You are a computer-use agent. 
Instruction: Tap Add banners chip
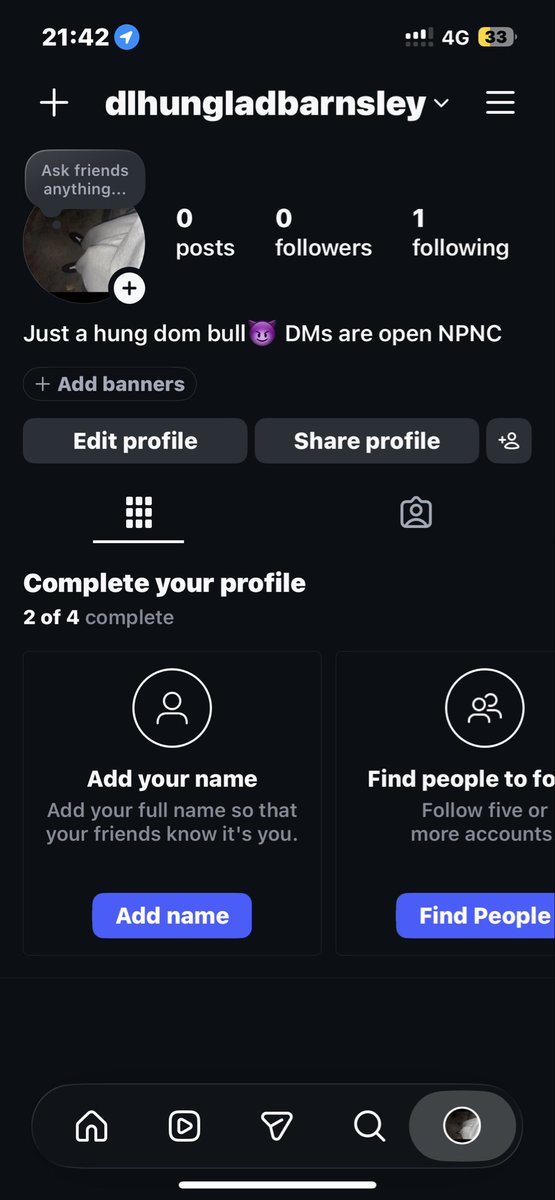click(110, 384)
